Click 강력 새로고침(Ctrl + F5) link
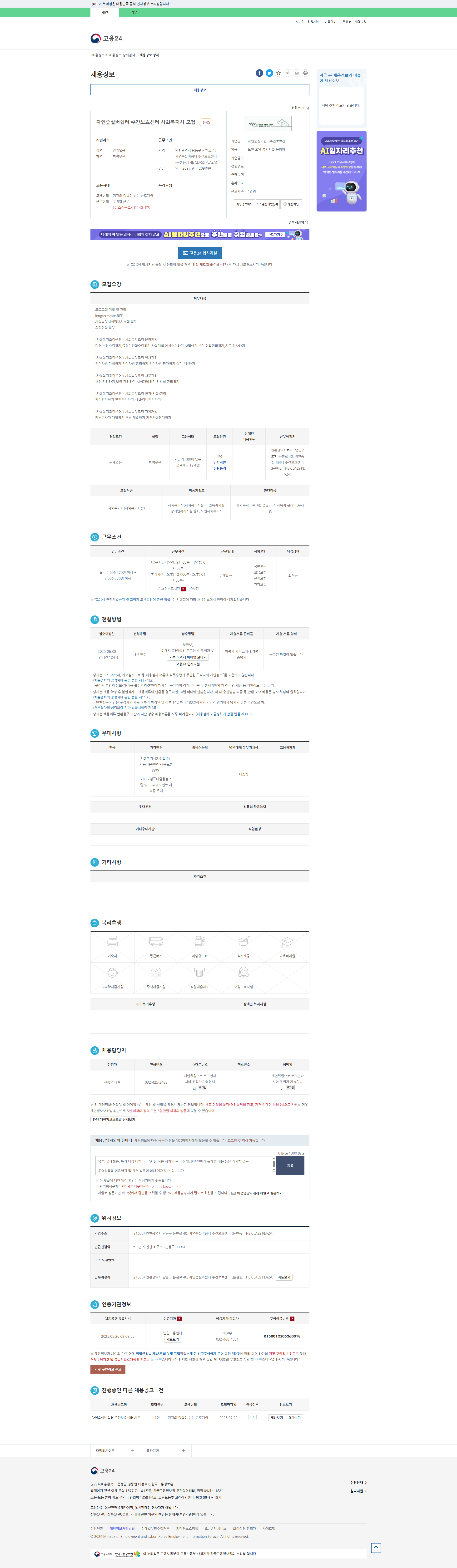Viewport: 457px width, 1568px height. pos(210,265)
